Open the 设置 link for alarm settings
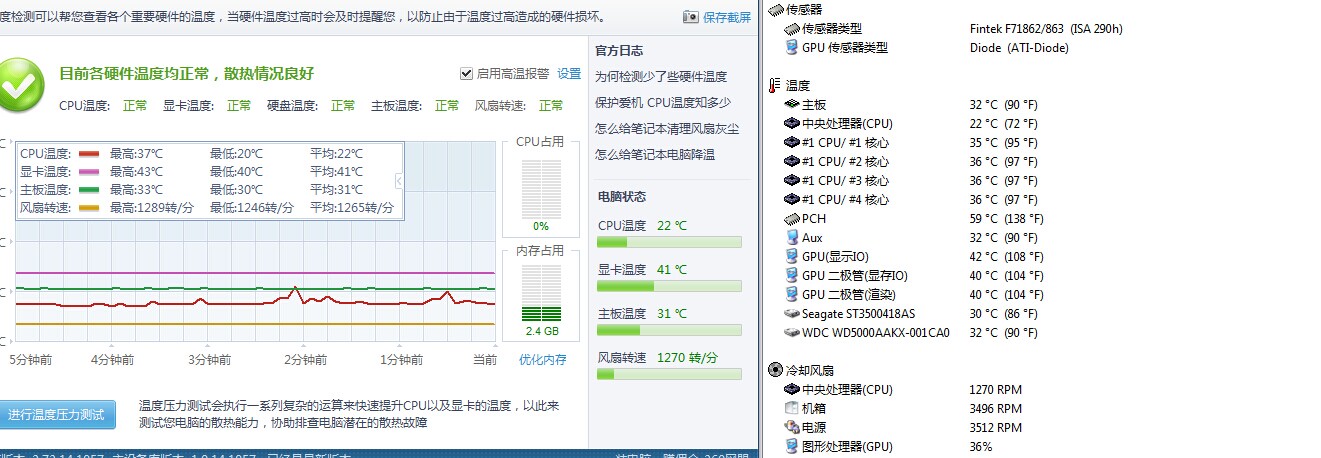 coord(569,73)
